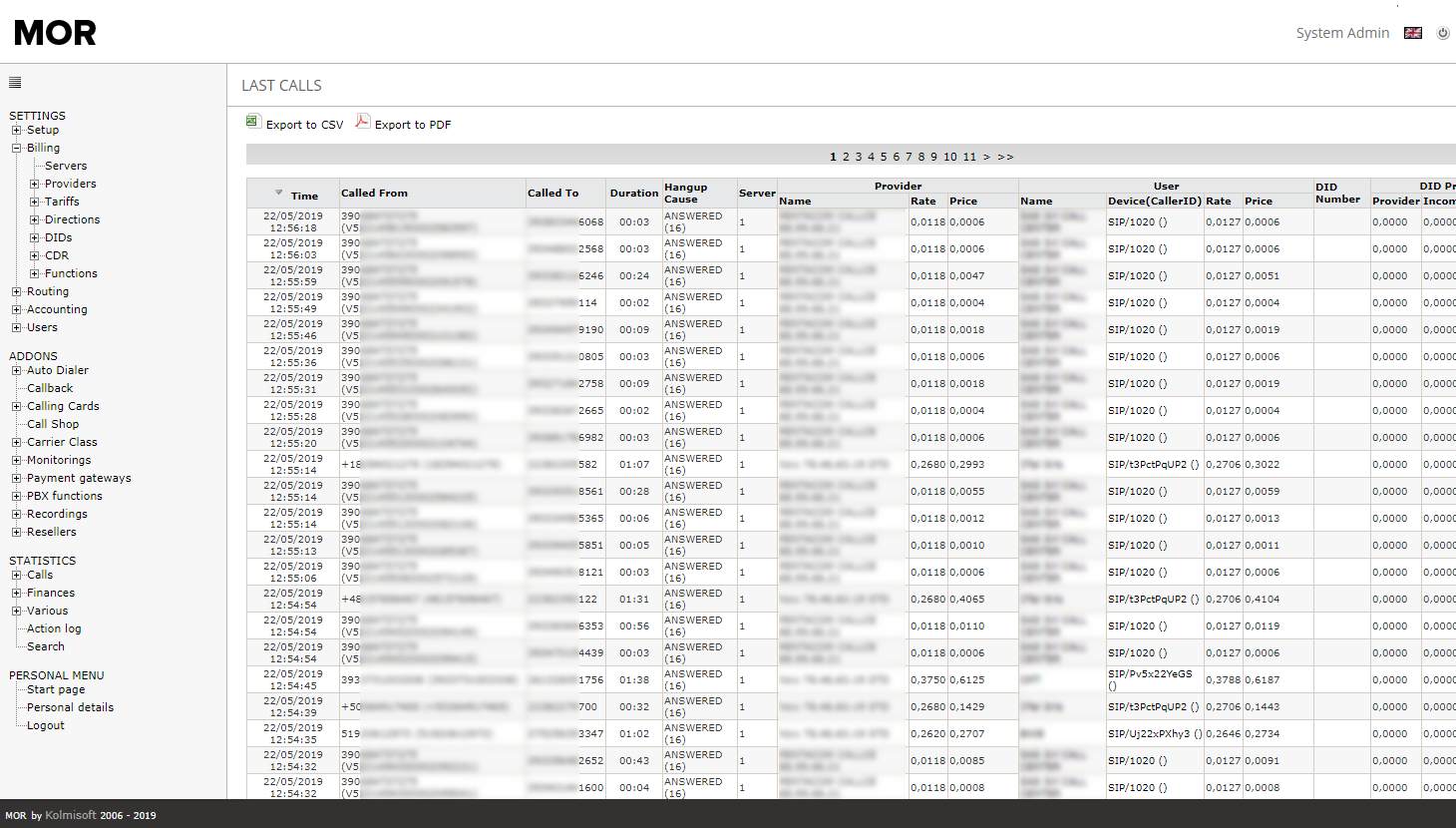Sort by the Duration column header
This screenshot has width=1456, height=828.
point(633,193)
